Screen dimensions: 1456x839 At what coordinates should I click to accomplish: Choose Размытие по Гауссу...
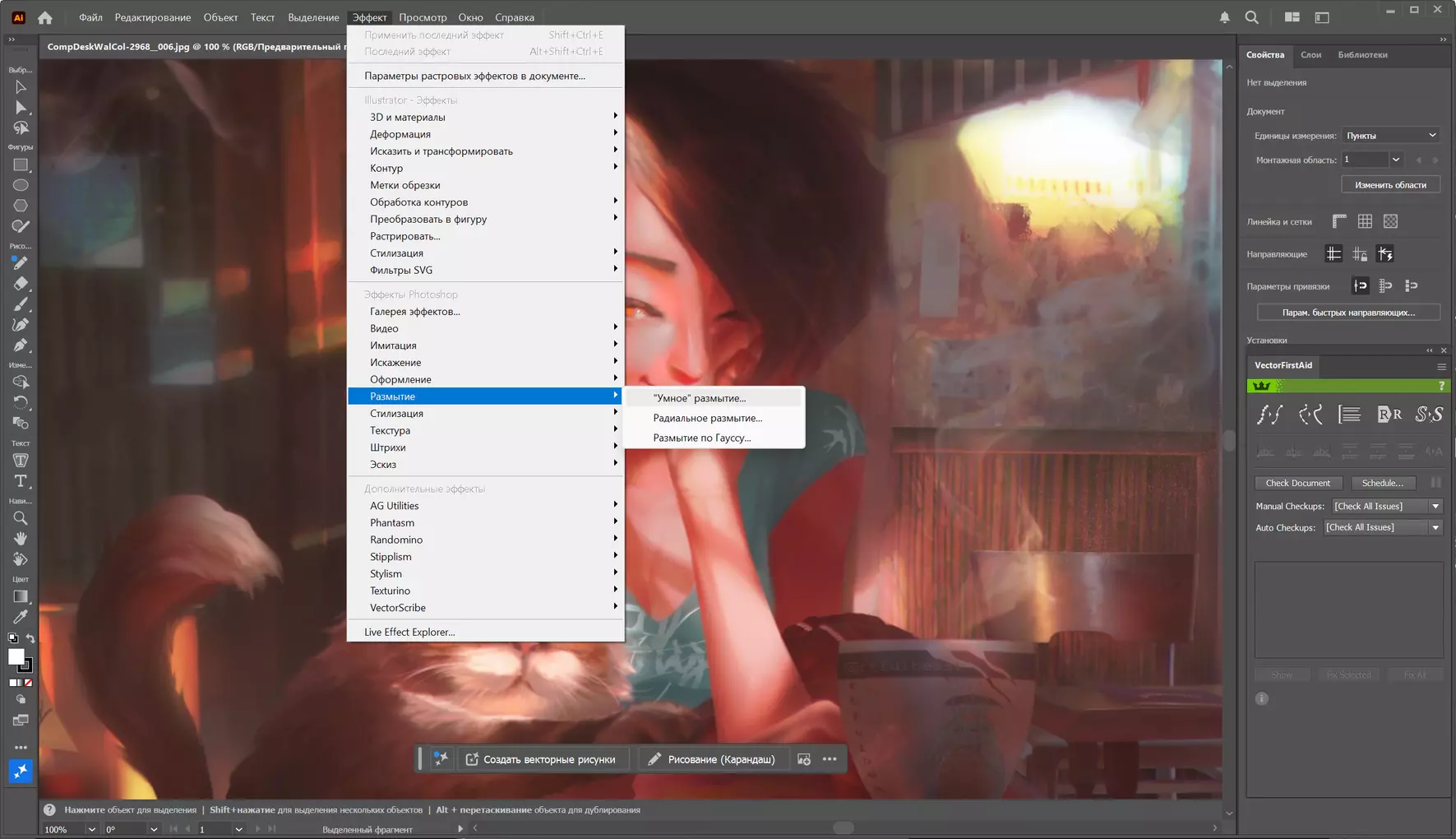714,438
